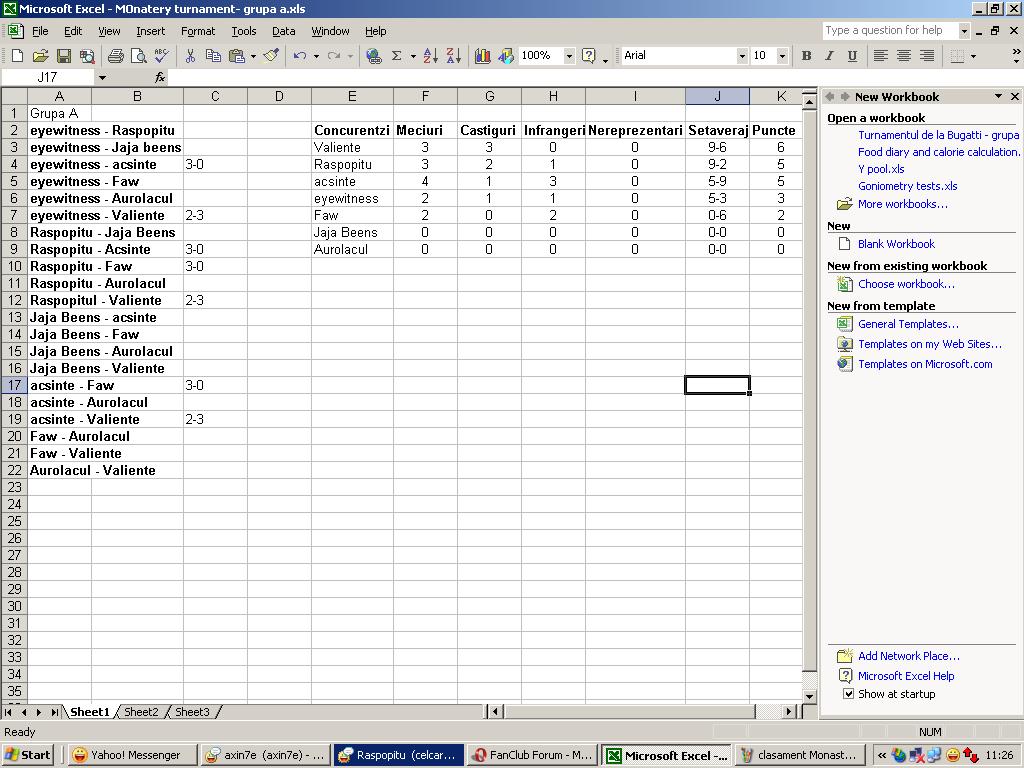
Task: Show the Drawing toolbar icon
Action: pos(506,56)
